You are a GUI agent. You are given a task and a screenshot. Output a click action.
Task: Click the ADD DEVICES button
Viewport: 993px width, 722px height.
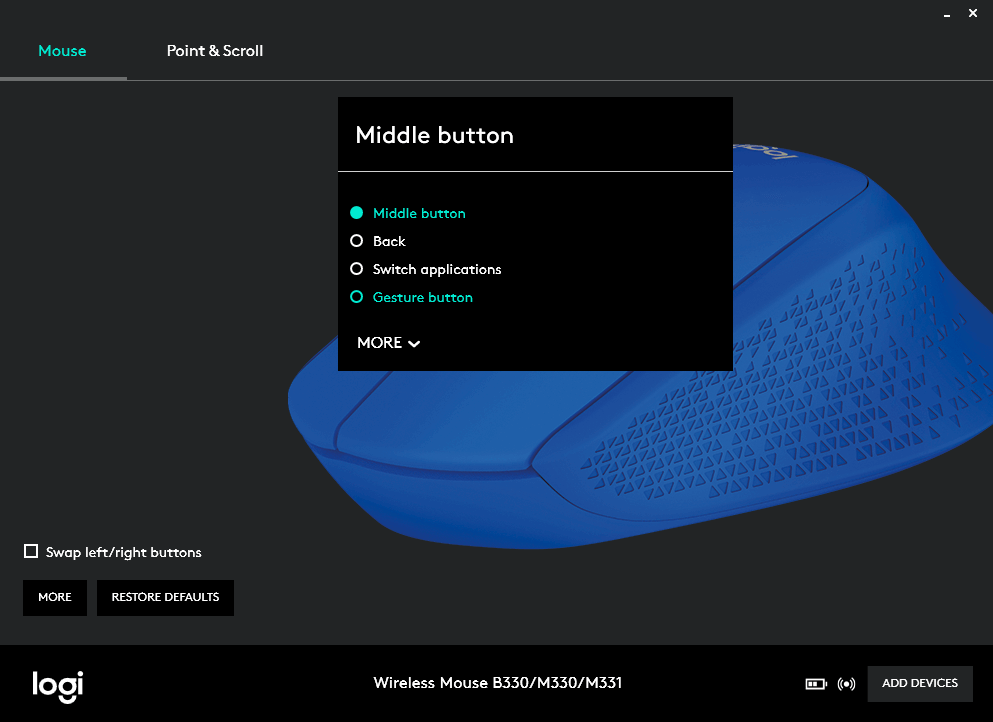(919, 683)
